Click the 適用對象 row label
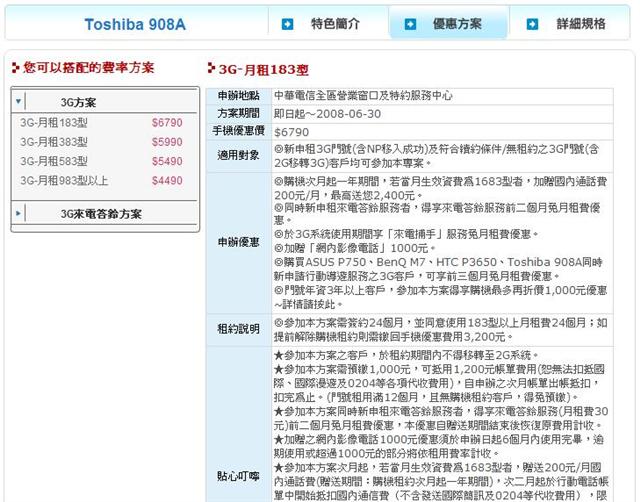The height and width of the screenshot is (502, 640). click(x=238, y=155)
